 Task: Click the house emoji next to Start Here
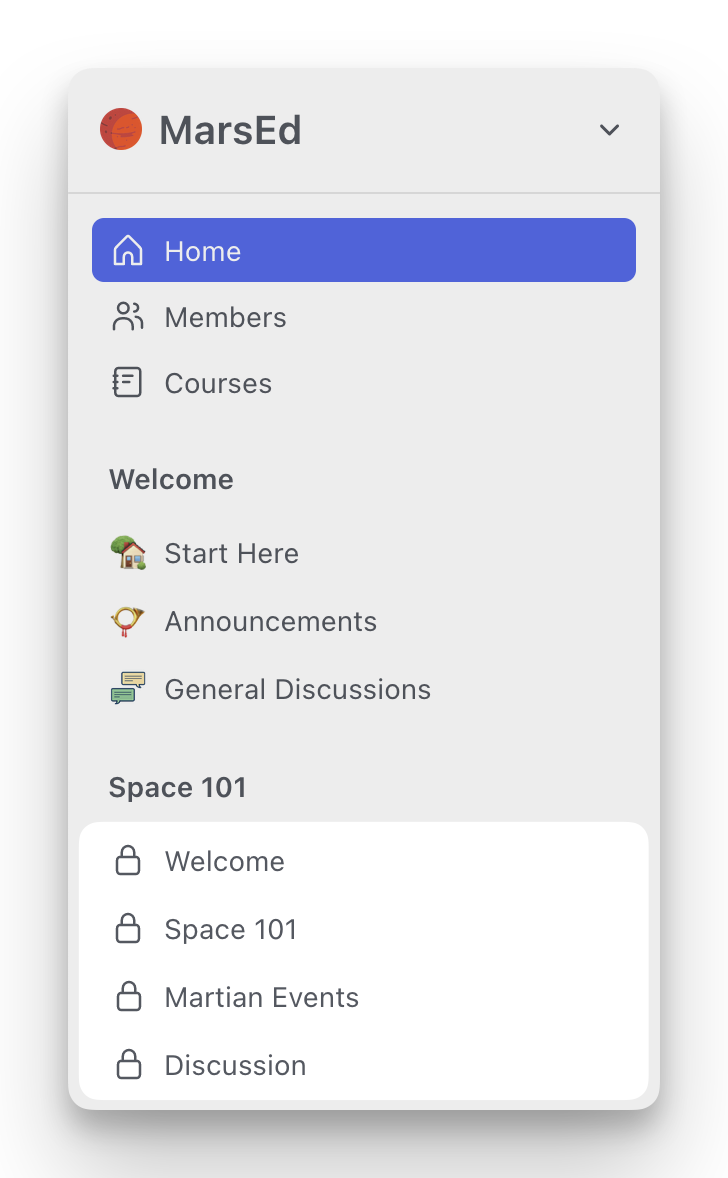coord(127,553)
